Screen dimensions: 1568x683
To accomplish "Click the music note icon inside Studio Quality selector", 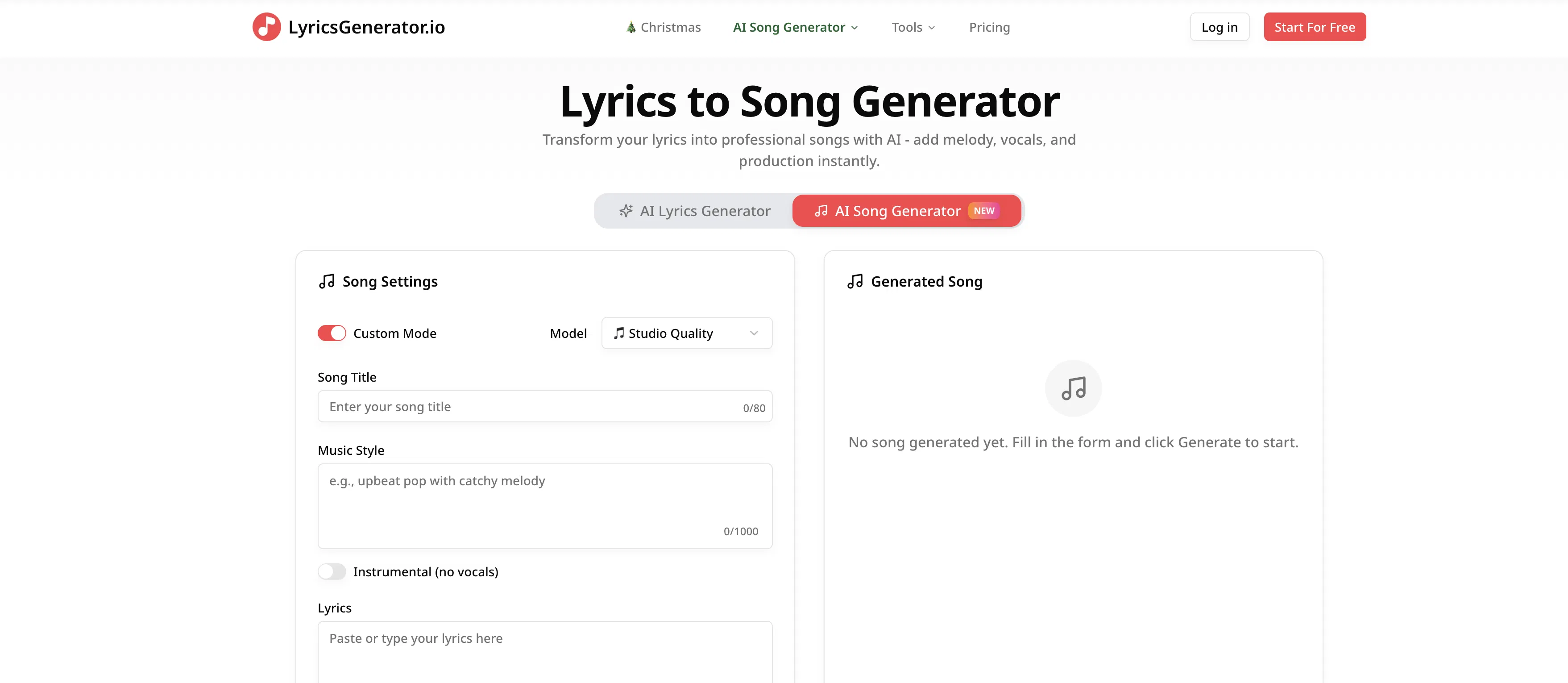I will [x=620, y=333].
